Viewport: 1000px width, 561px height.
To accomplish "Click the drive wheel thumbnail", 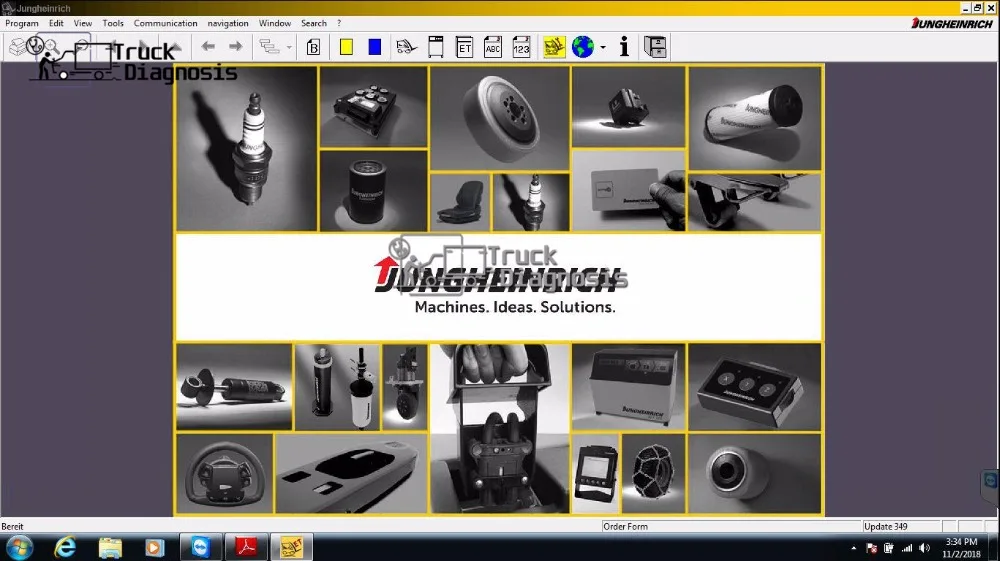I will (499, 118).
